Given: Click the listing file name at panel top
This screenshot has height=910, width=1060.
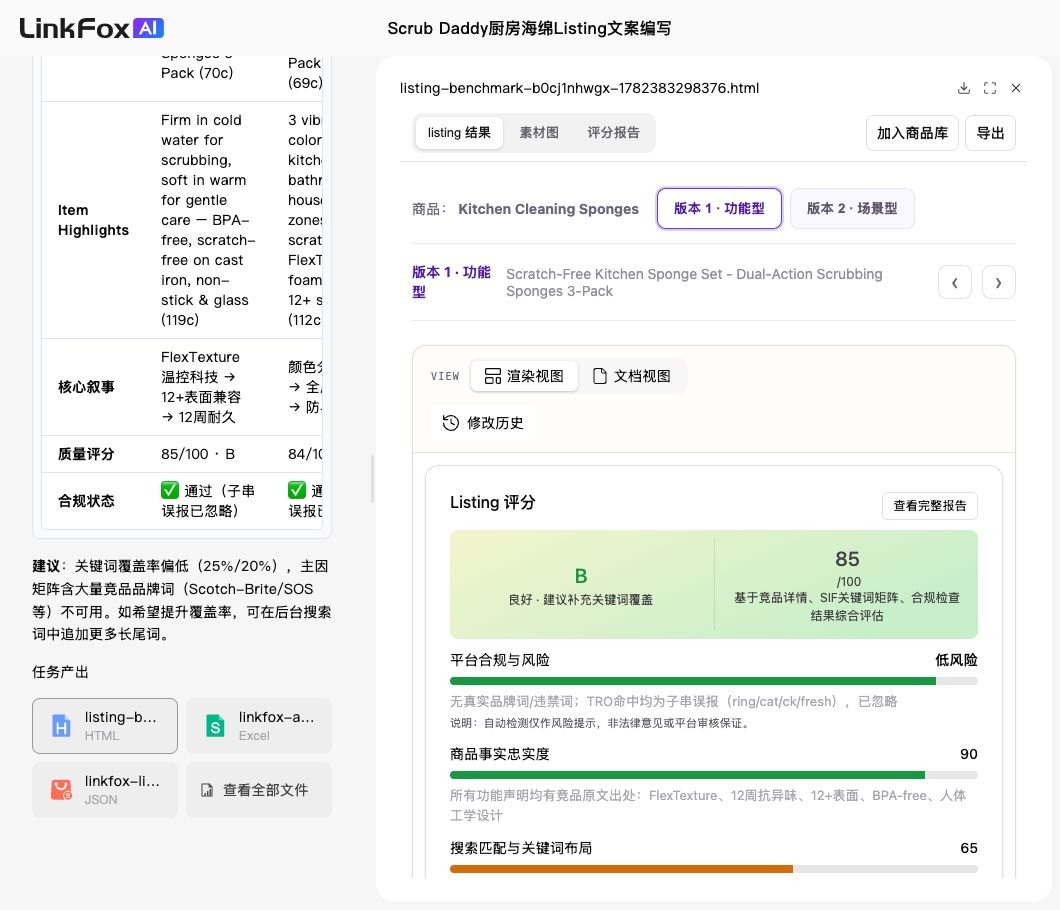Looking at the screenshot, I should click(x=579, y=88).
